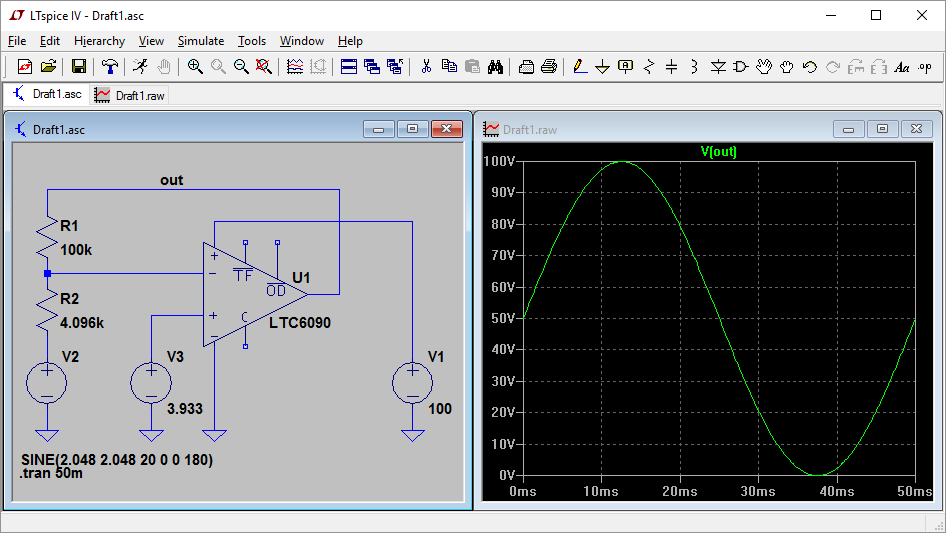Screen dimensions: 946x533
Task: Add a SPICE directive (.op) icon
Action: point(925,66)
